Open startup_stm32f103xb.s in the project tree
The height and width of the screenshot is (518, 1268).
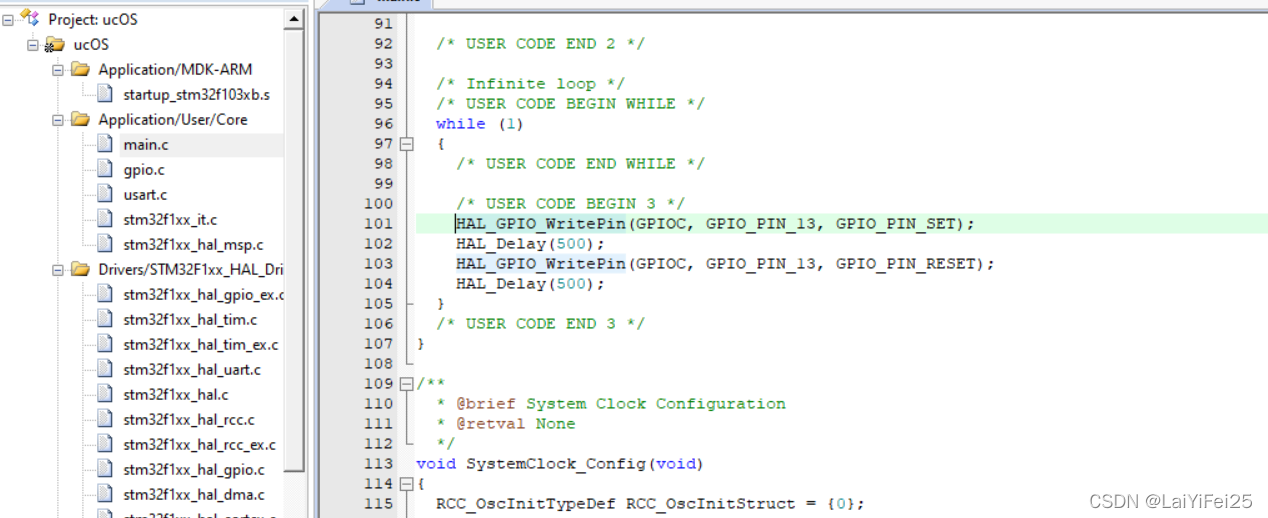tap(197, 95)
